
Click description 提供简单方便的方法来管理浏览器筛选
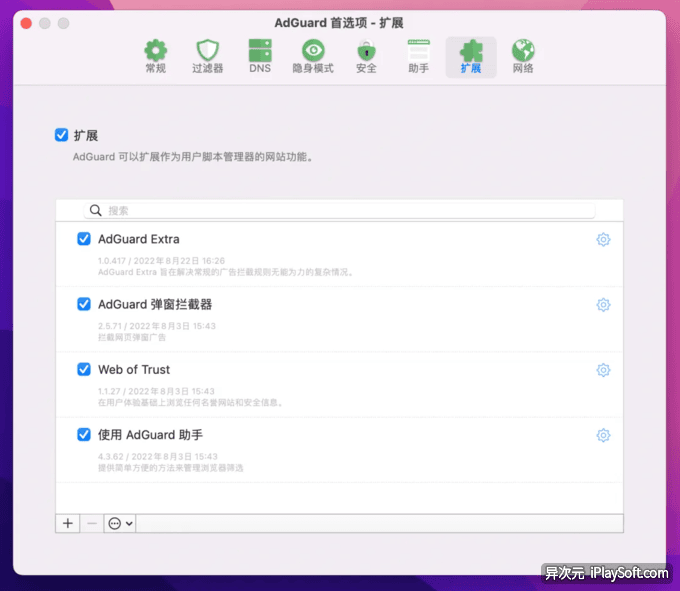(170, 468)
